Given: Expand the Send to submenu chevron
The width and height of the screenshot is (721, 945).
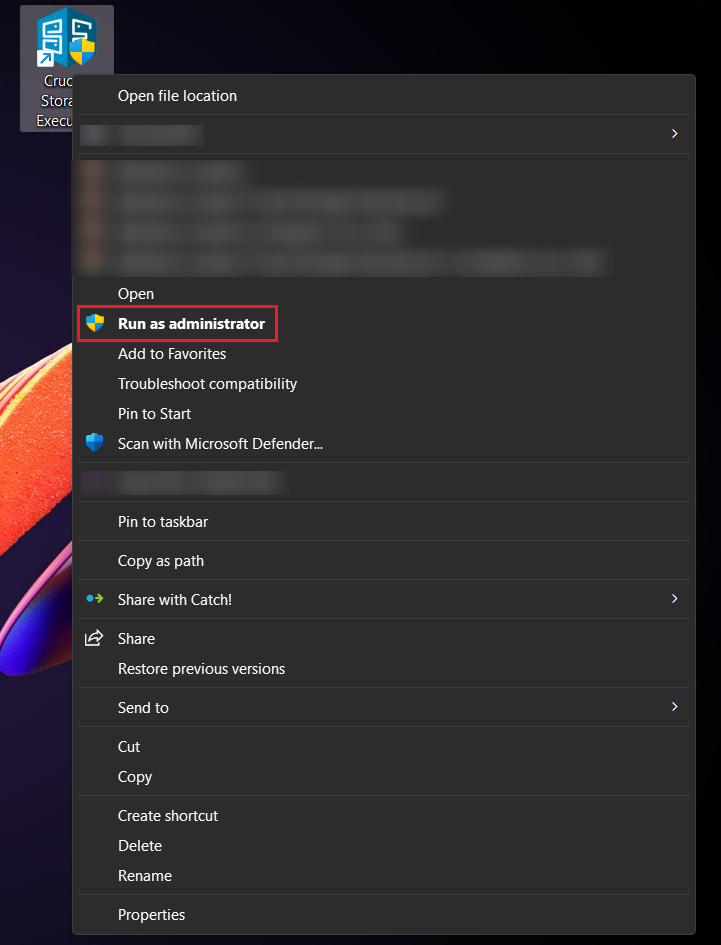Looking at the screenshot, I should pos(675,706).
